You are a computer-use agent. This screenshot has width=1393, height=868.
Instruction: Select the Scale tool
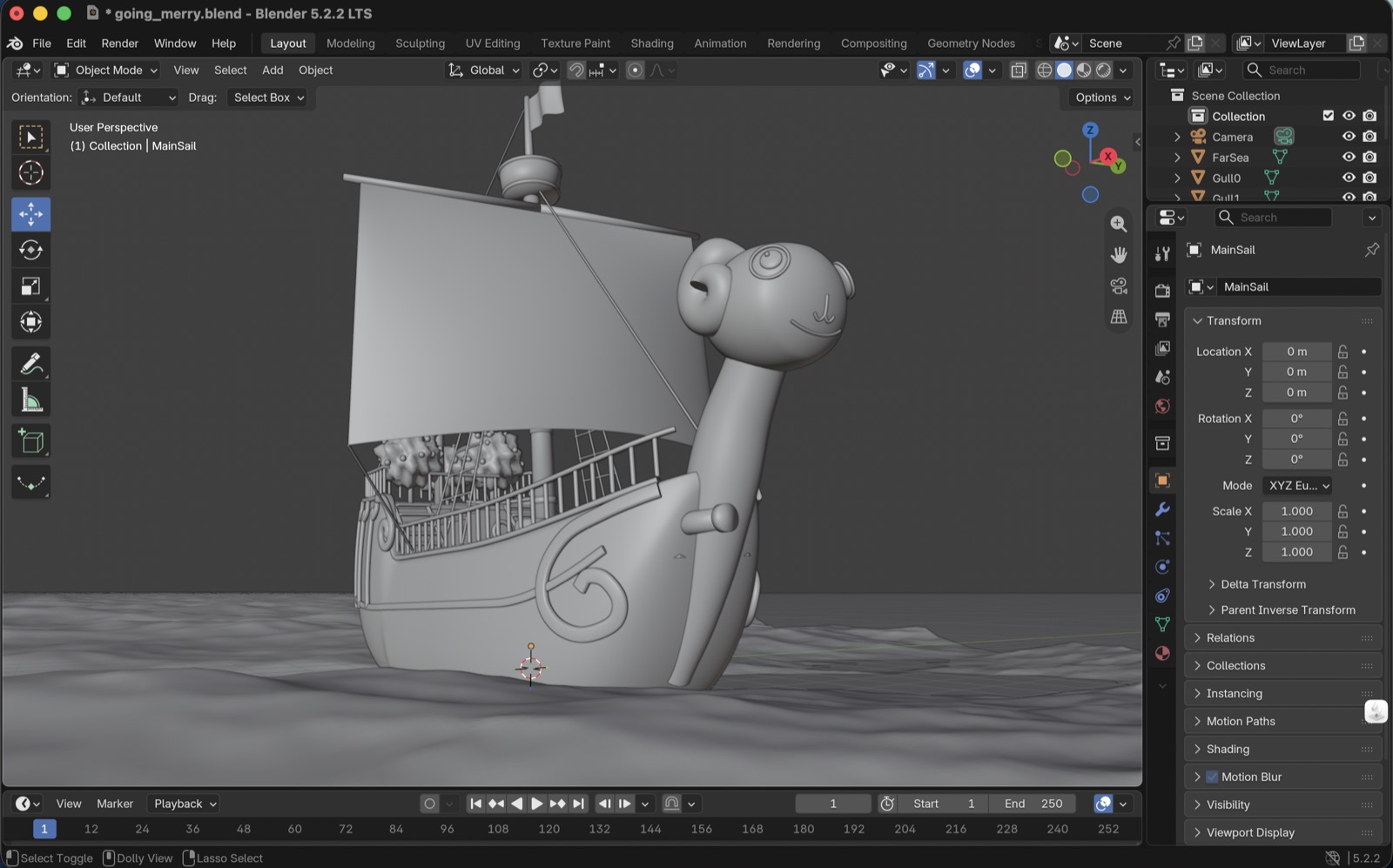[x=30, y=286]
